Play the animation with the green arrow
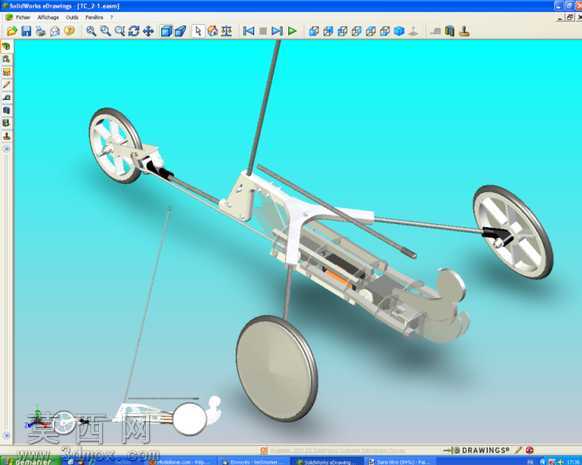The width and height of the screenshot is (582, 465). tap(292, 31)
